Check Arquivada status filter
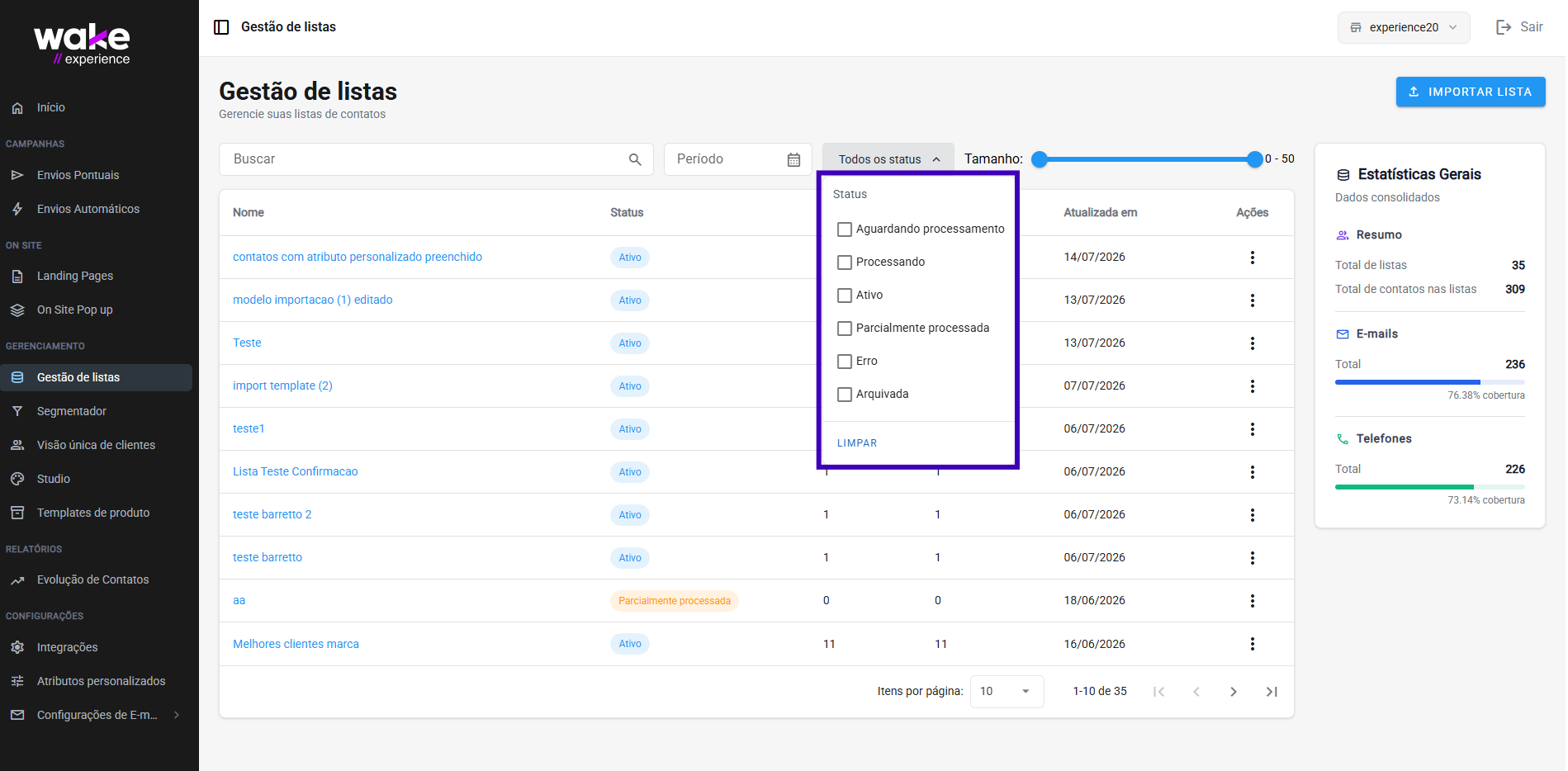The image size is (1568, 771). (x=845, y=395)
